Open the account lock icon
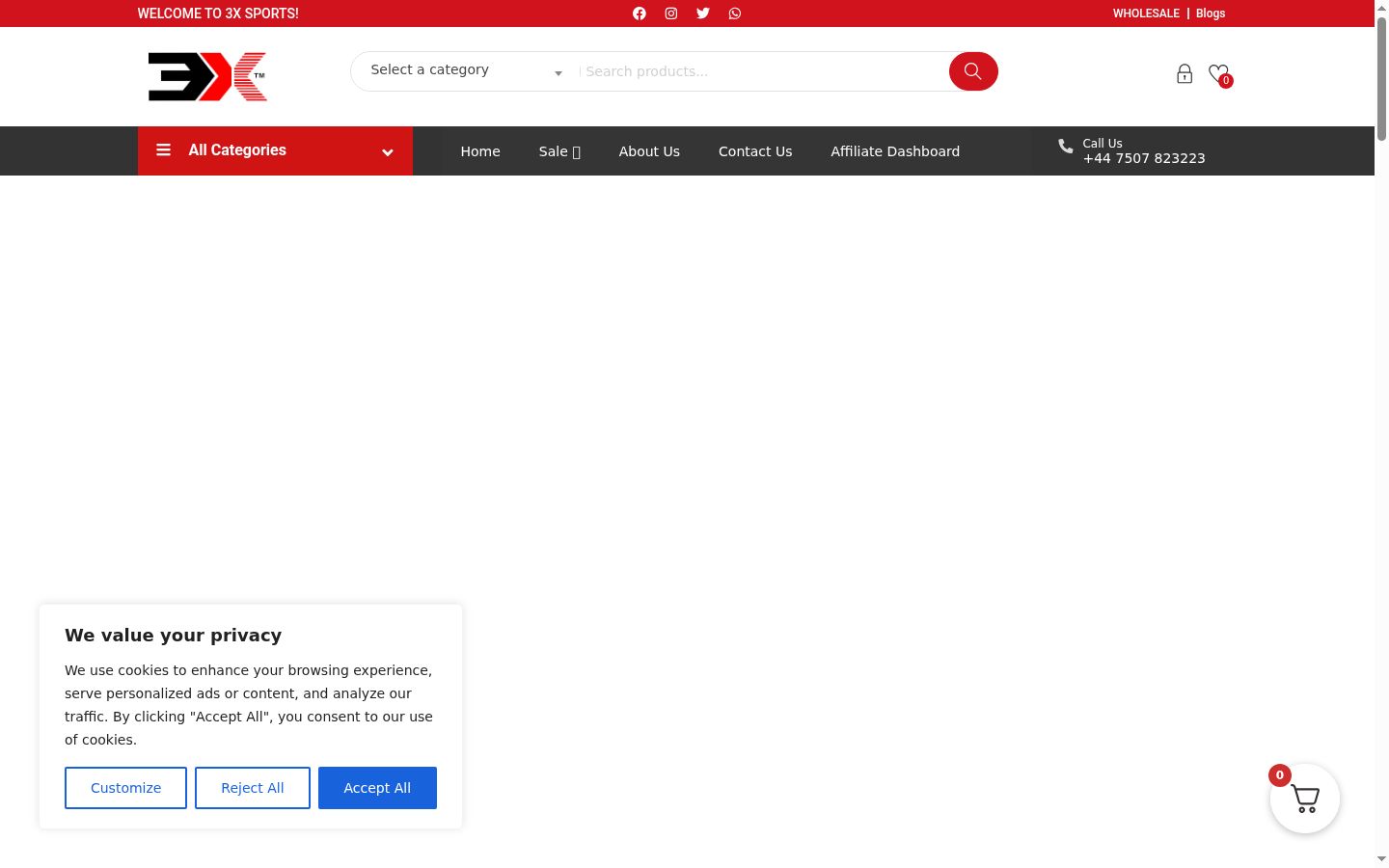The height and width of the screenshot is (868, 1389). tap(1185, 74)
